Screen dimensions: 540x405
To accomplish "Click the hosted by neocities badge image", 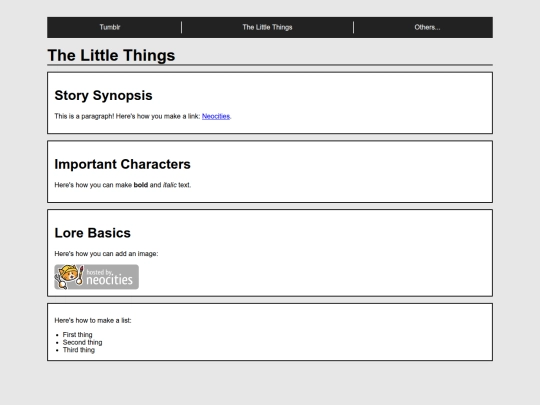I will 96,277.
